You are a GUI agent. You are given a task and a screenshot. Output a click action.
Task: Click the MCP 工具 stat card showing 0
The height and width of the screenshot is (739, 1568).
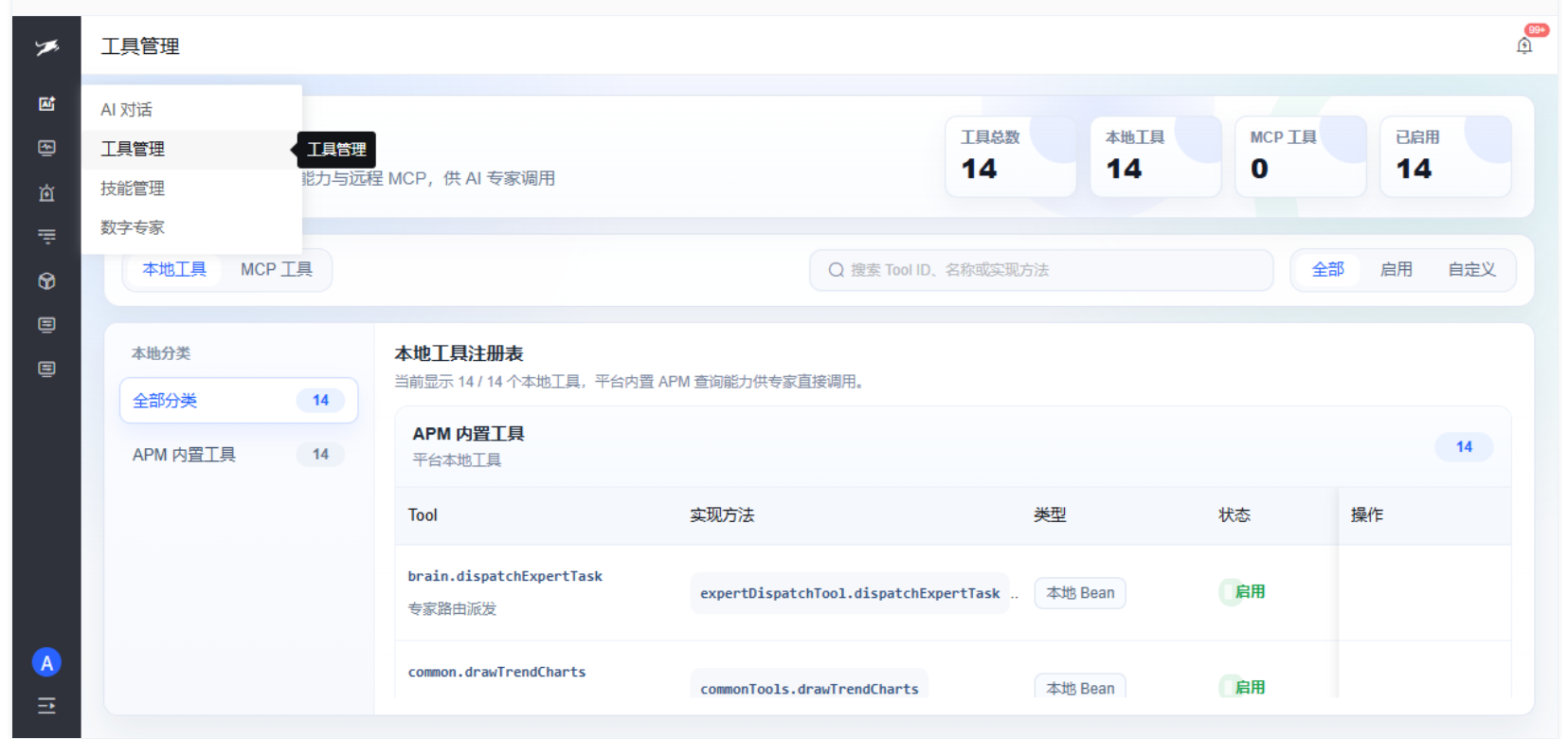tap(1300, 156)
